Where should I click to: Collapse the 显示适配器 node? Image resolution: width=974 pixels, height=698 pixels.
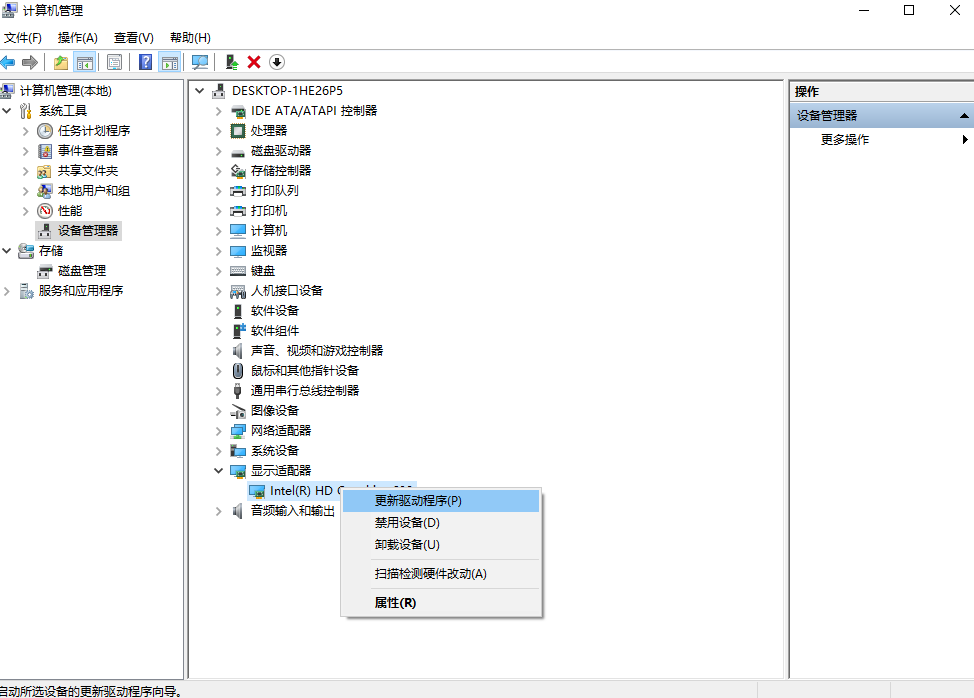(x=219, y=470)
